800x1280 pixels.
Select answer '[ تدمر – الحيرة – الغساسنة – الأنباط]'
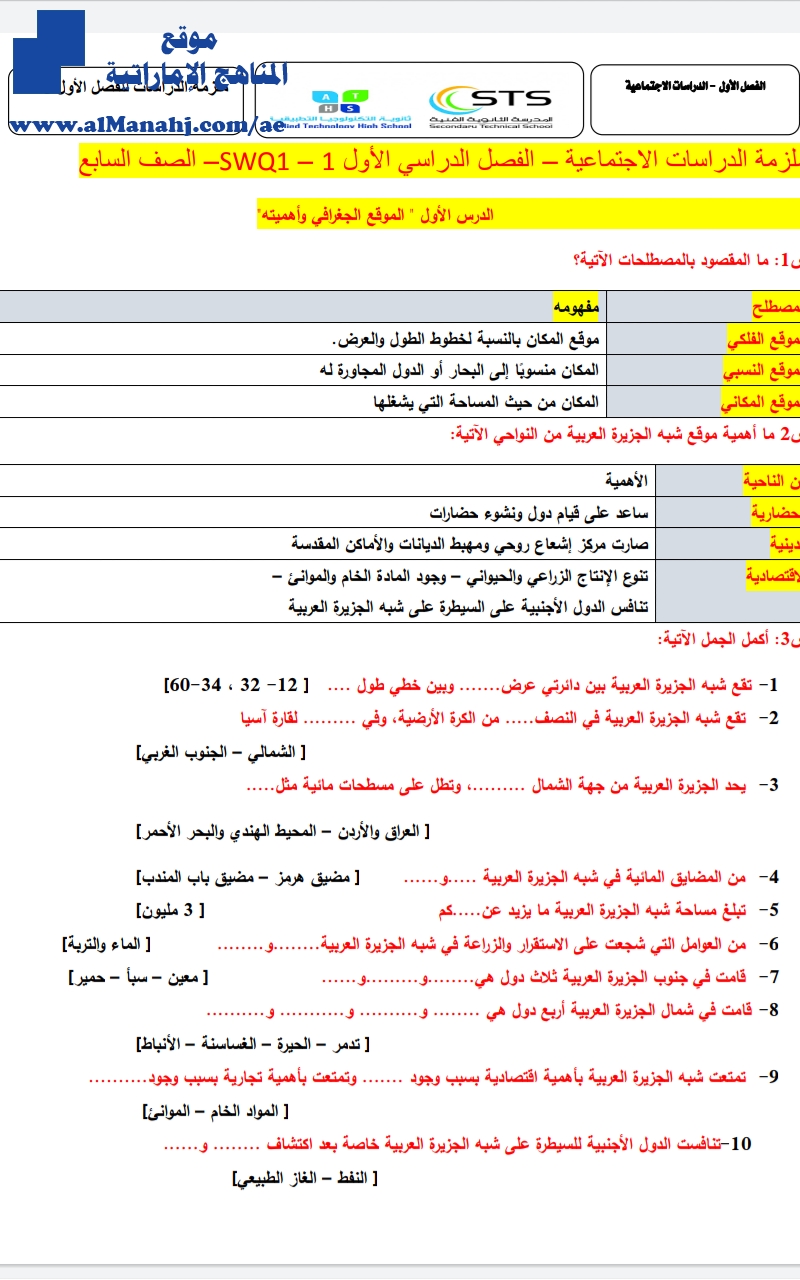click(253, 1044)
